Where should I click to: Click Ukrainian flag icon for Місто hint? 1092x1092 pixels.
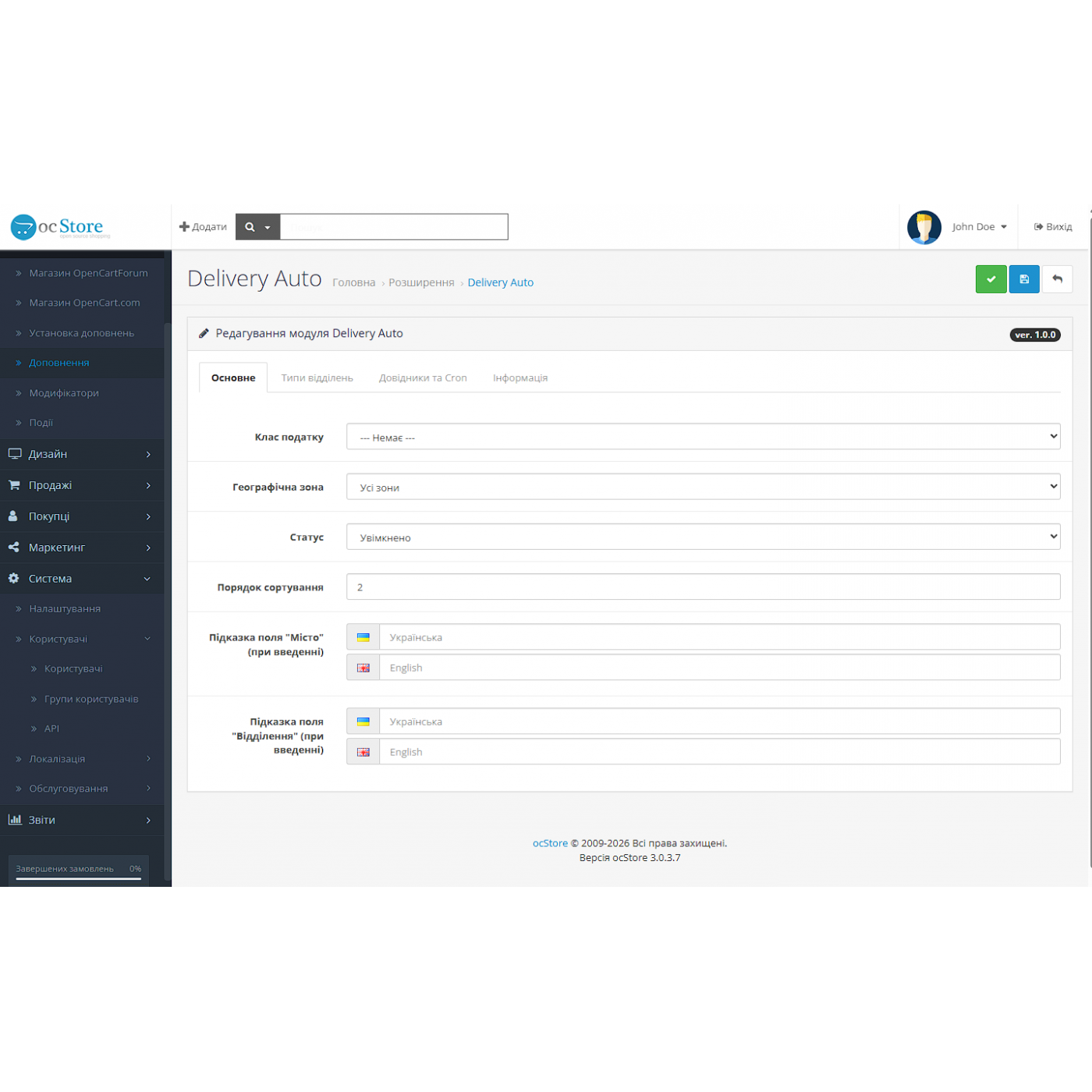click(x=363, y=637)
